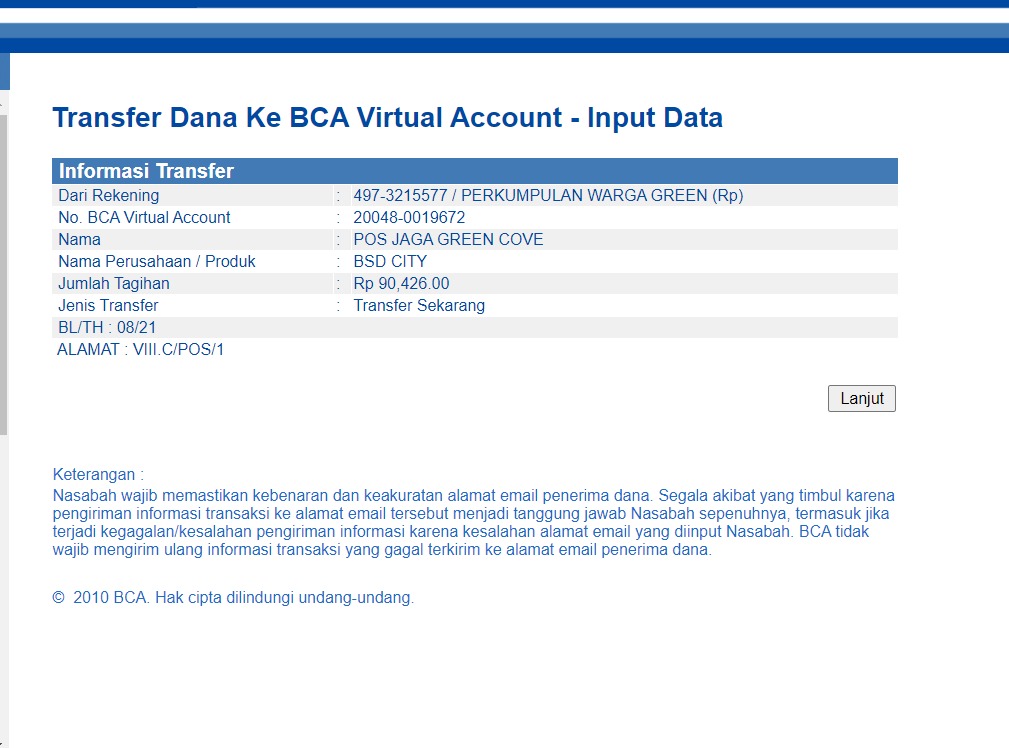Click the Jumlah Tagihan label
Image resolution: width=1009 pixels, height=748 pixels.
113,284
